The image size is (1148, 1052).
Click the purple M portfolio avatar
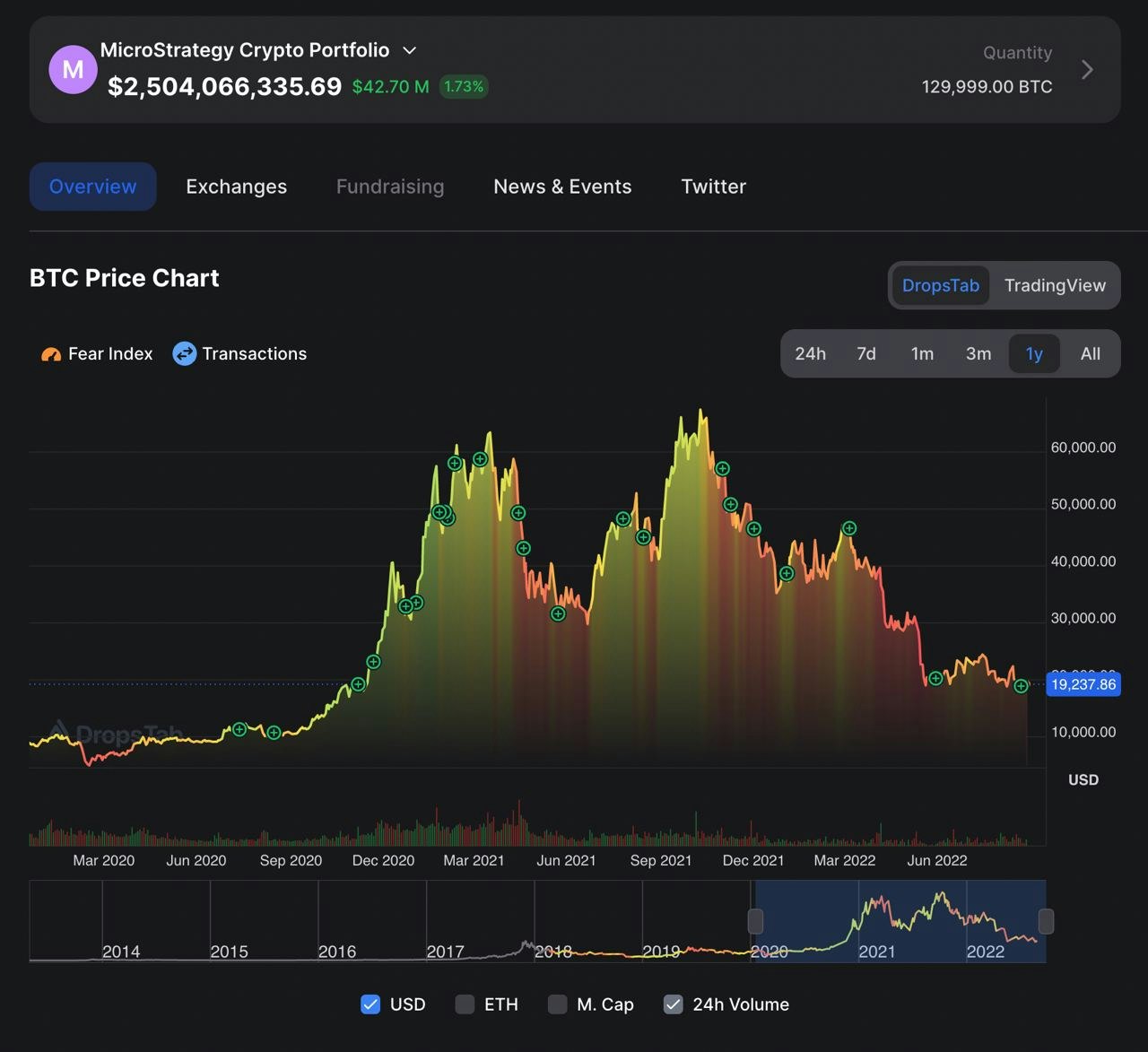73,70
